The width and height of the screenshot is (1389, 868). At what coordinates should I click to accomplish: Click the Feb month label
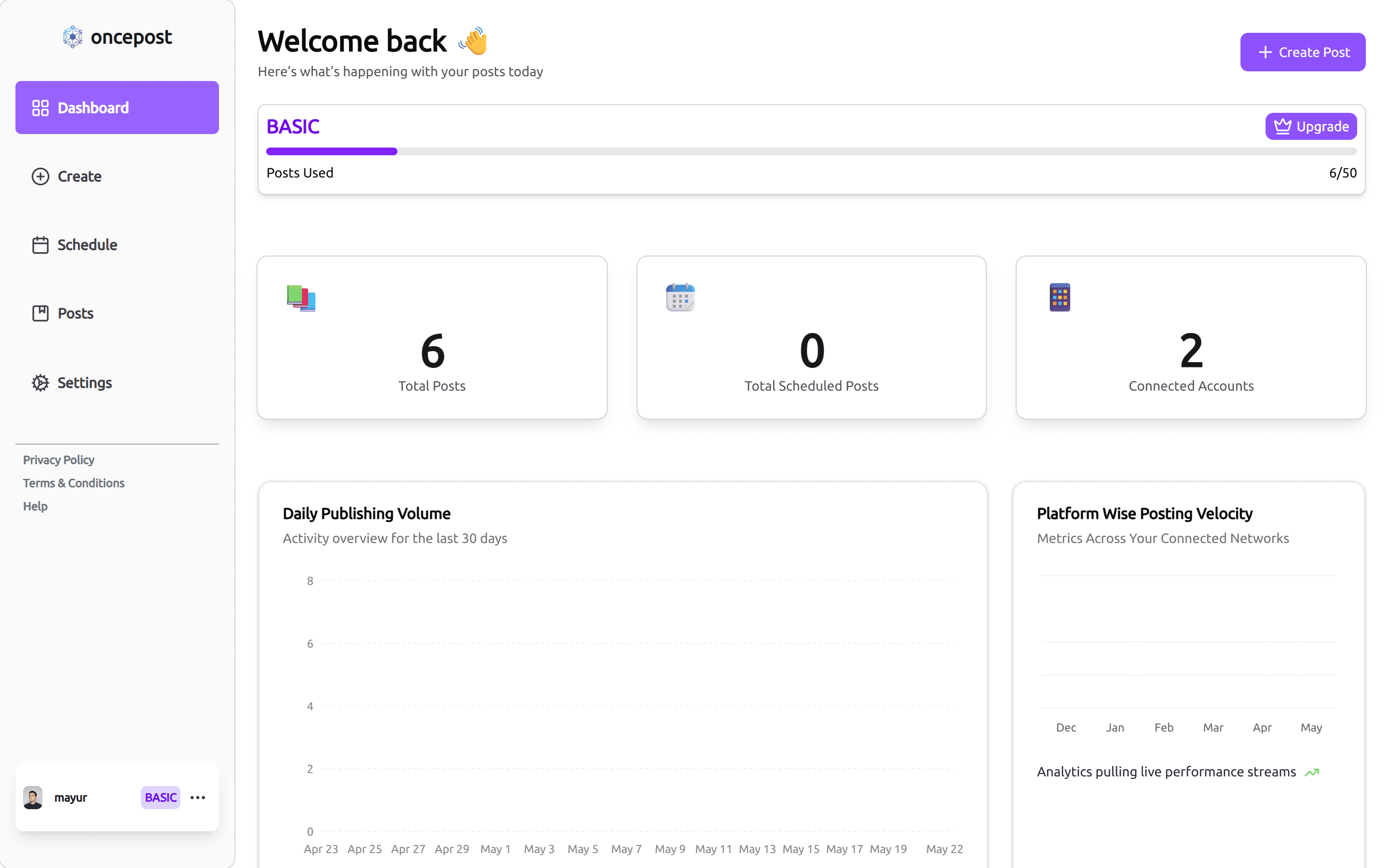point(1164,727)
